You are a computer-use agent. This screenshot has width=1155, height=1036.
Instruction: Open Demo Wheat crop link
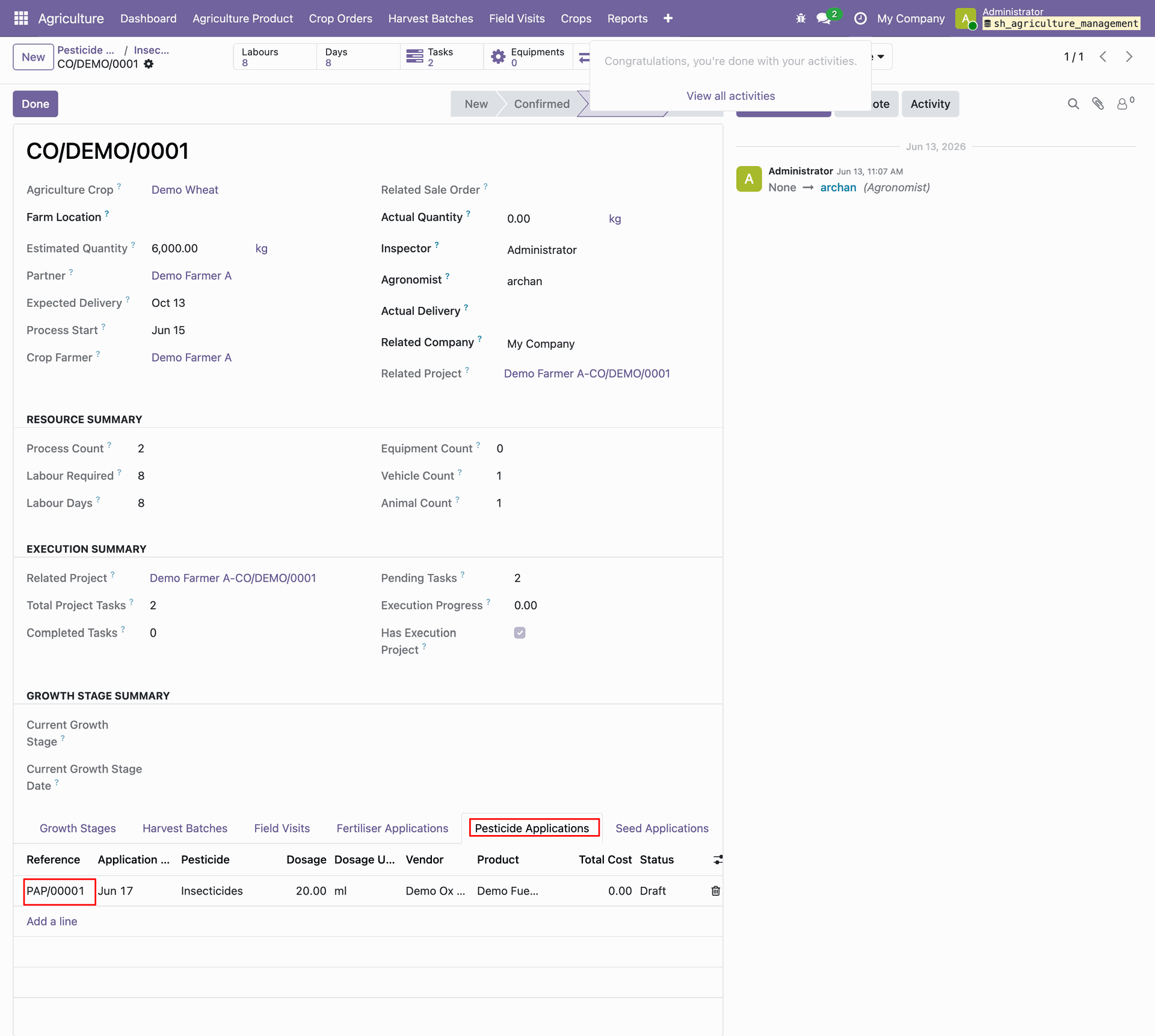(185, 190)
